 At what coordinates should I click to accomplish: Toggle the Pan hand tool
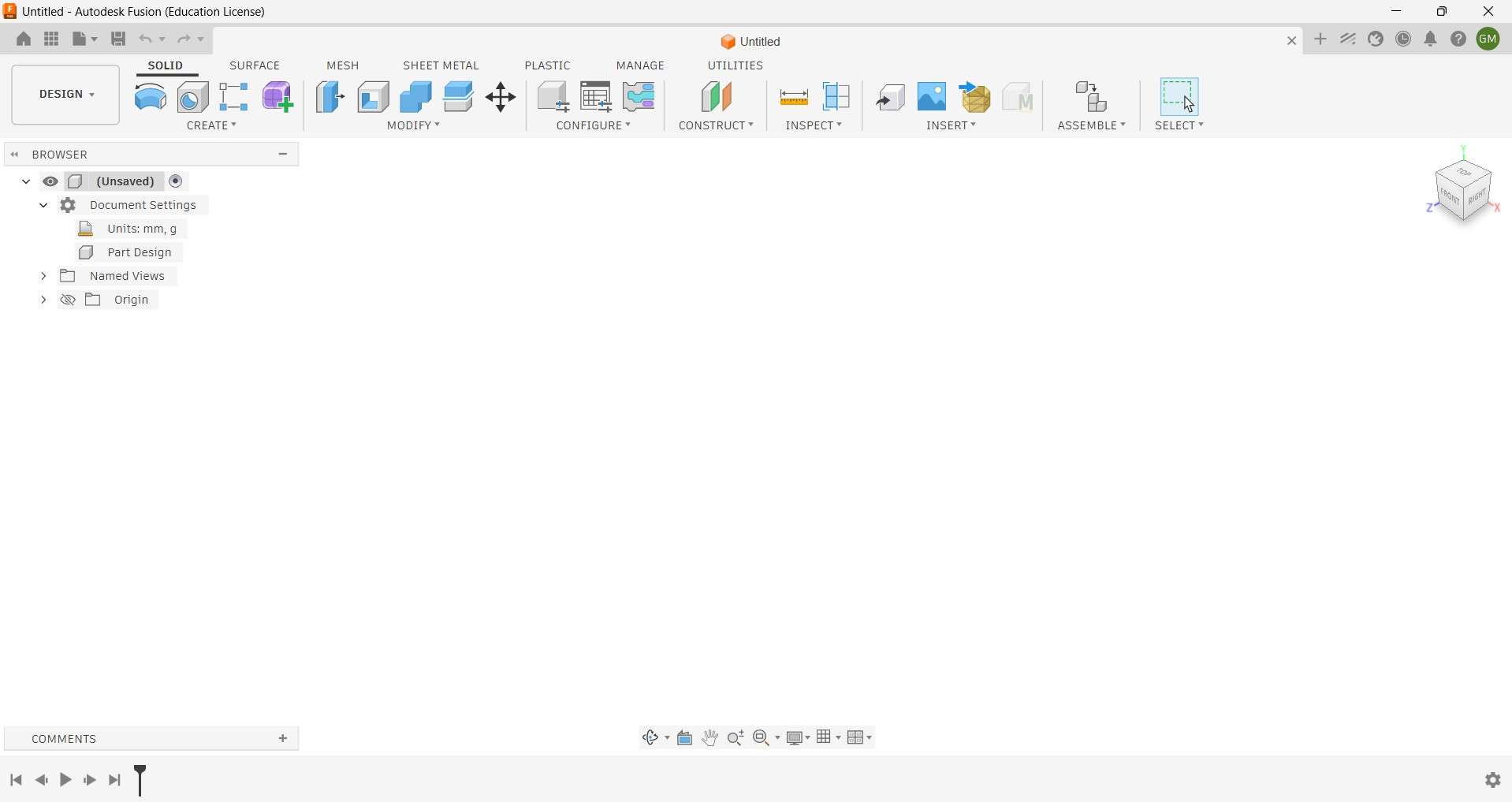pos(711,738)
